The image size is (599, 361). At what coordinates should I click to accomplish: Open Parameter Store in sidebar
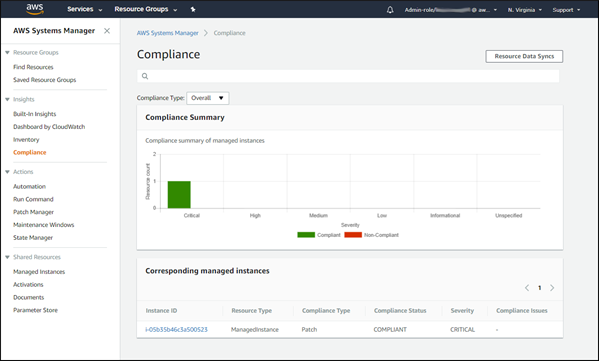36,310
